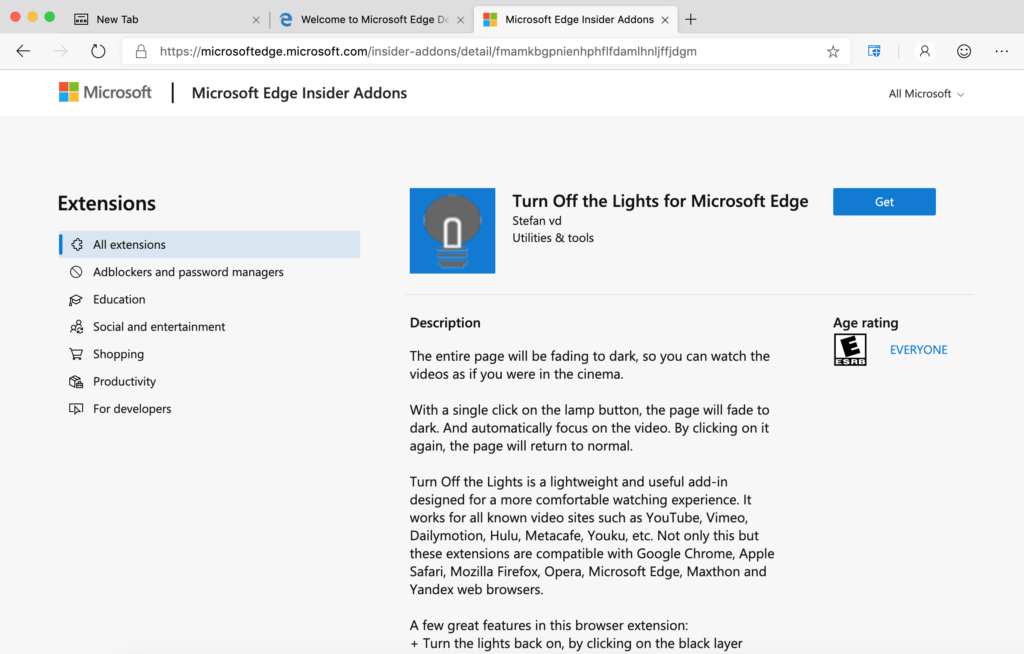Click the Get button to install the extension

click(x=883, y=201)
